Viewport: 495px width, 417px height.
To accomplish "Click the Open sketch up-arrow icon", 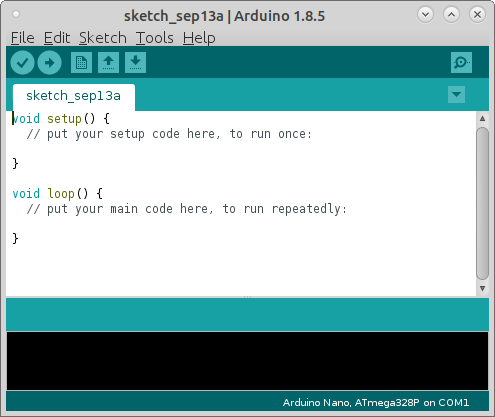I will point(108,62).
